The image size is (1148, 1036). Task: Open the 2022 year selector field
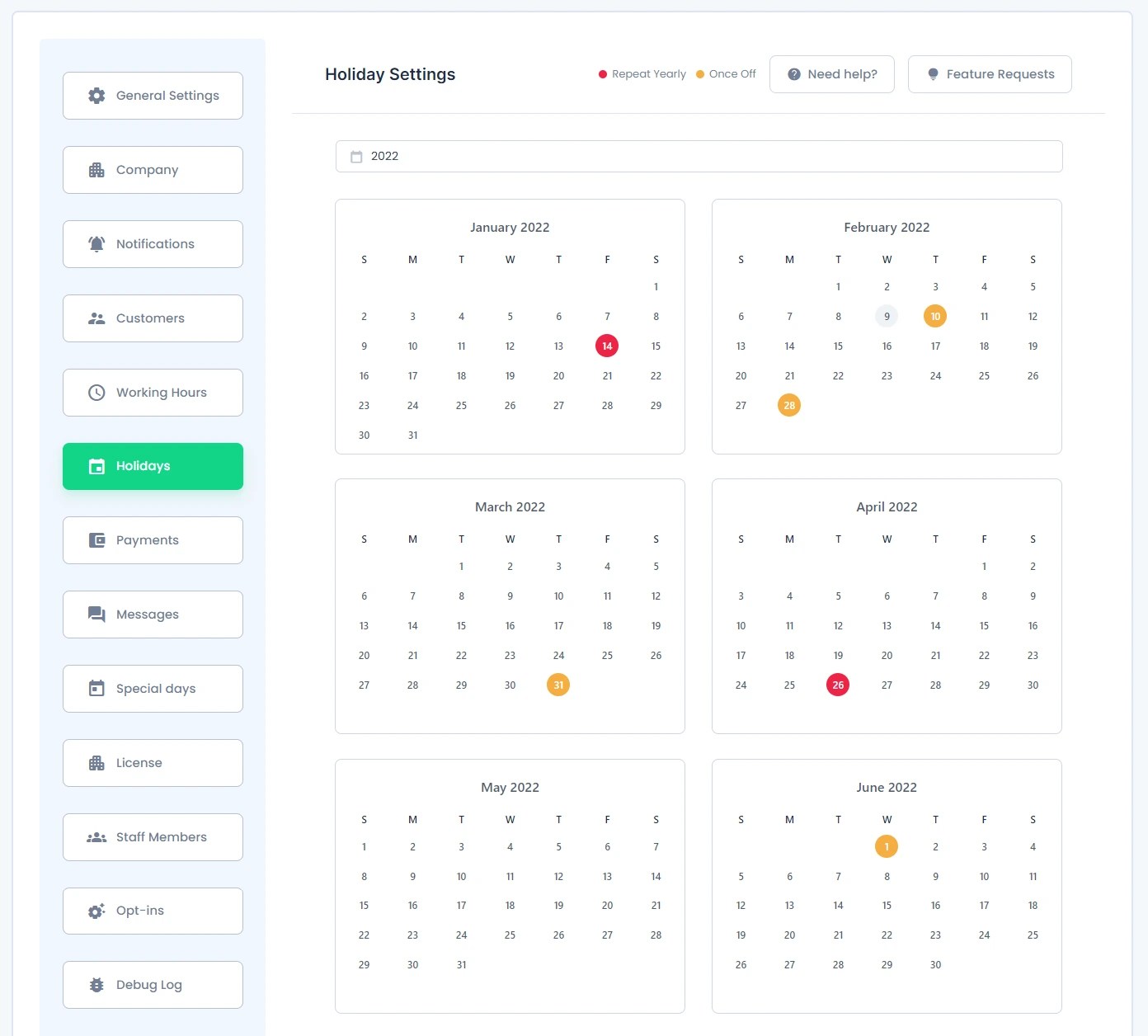pyautogui.click(x=698, y=156)
